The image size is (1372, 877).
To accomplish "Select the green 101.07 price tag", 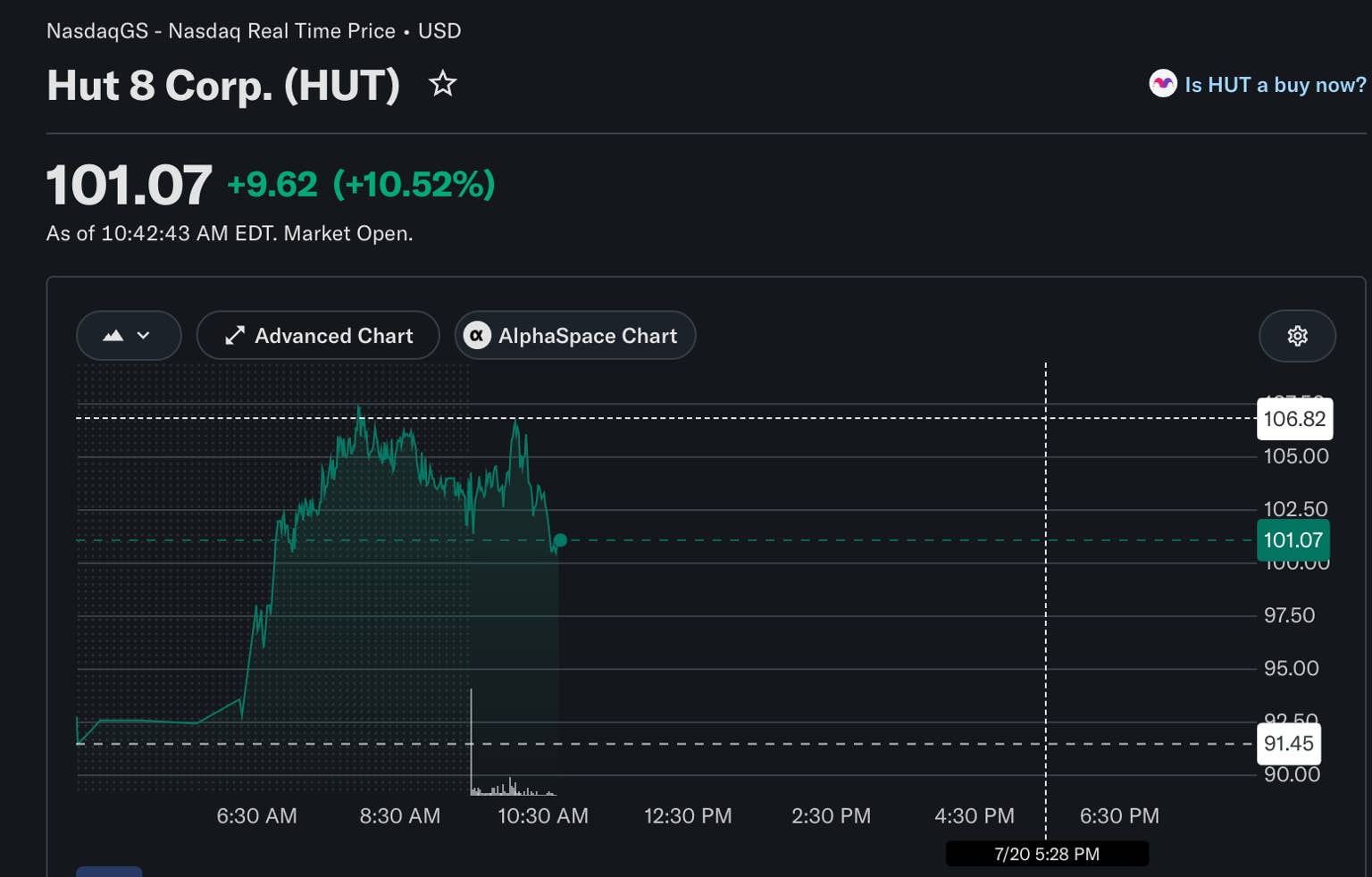I will [x=1293, y=540].
